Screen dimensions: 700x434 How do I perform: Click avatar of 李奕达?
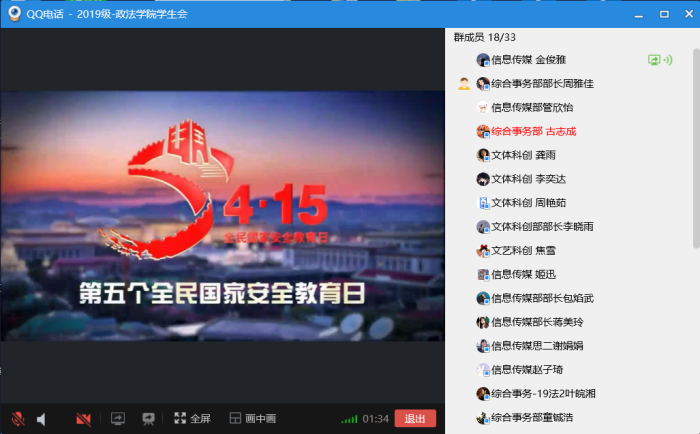pos(483,179)
